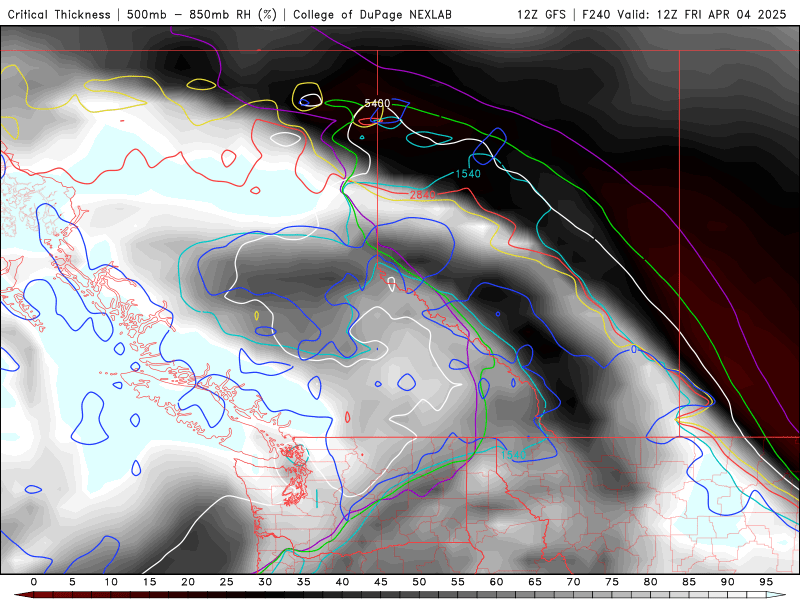800x600 pixels.
Task: Select the colorbar tick label '20'
Action: click(x=188, y=582)
